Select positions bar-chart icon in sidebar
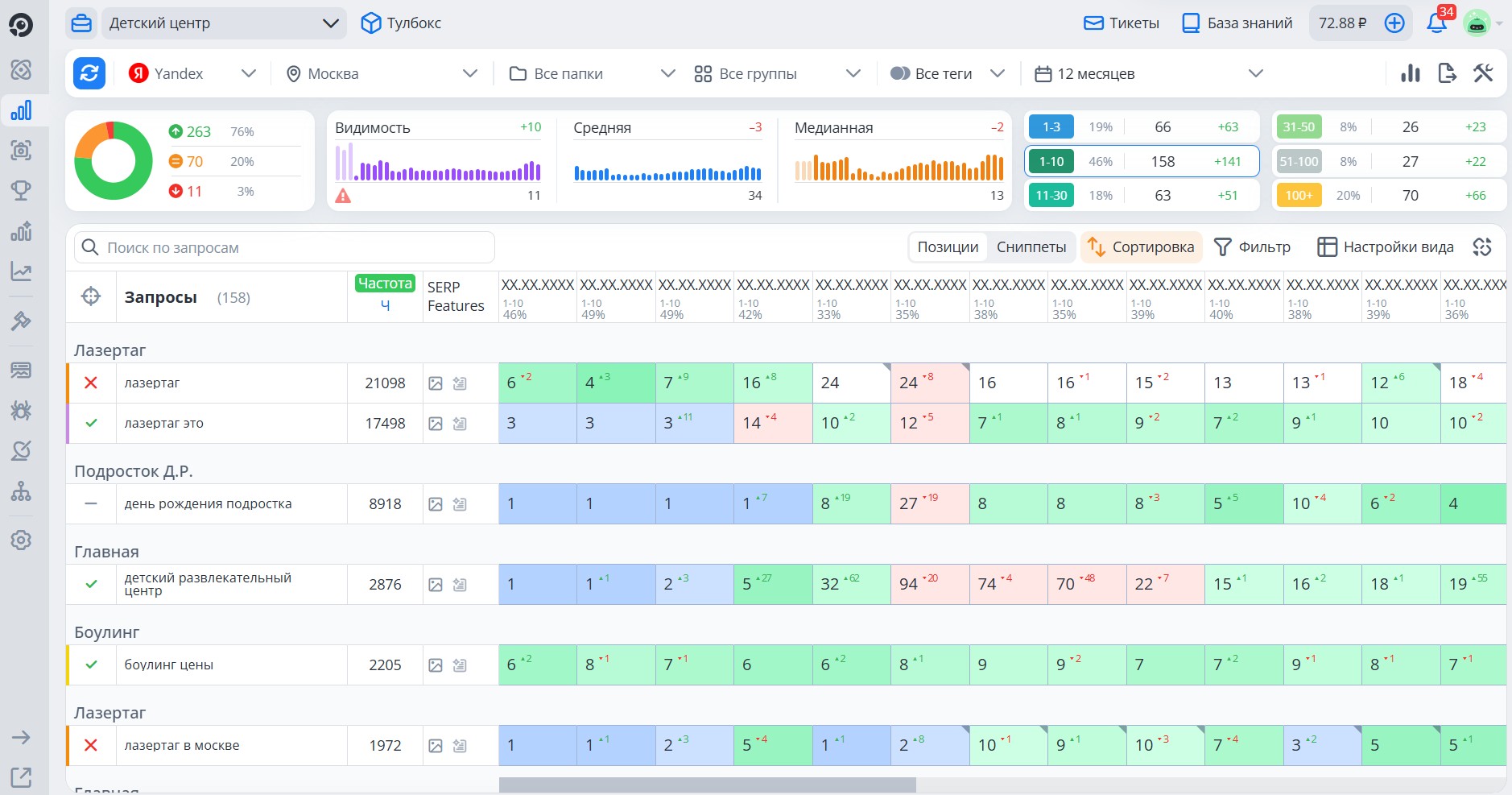Image resolution: width=1512 pixels, height=795 pixels. (21, 110)
